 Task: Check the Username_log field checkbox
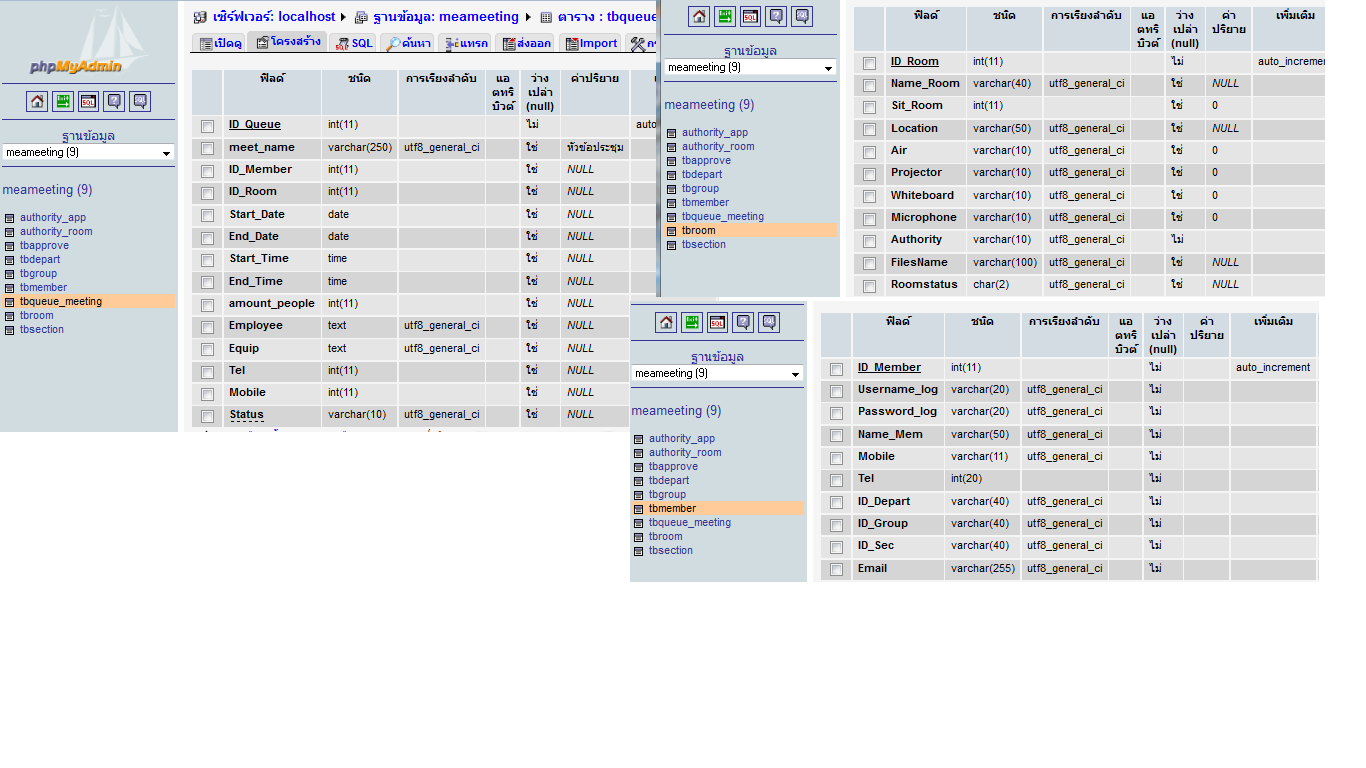coord(836,391)
